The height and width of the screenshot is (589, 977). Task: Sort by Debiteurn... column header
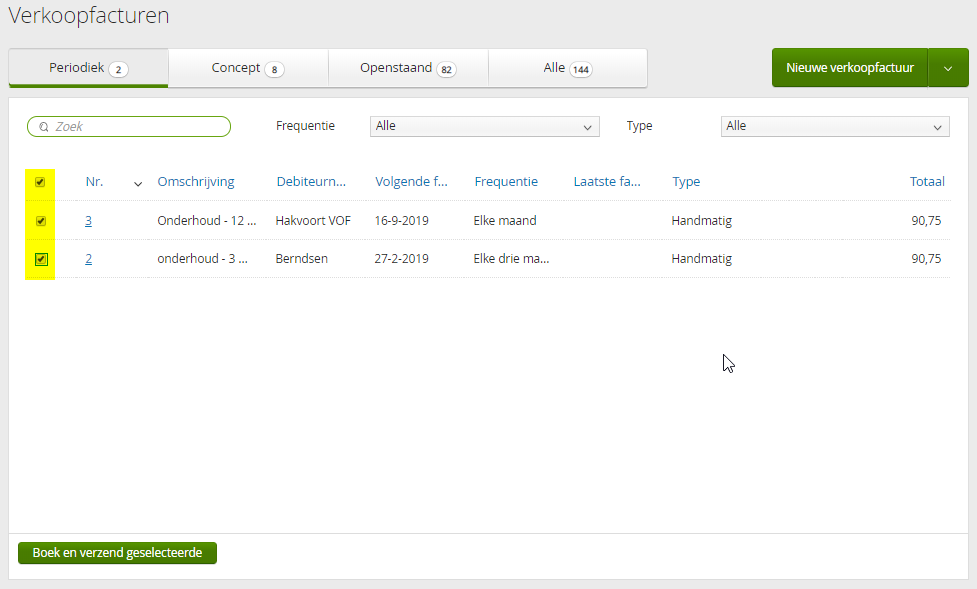311,181
